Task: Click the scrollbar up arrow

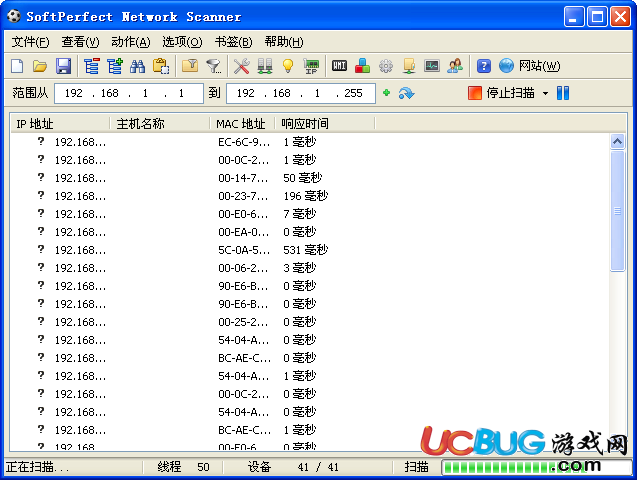Action: click(x=618, y=141)
